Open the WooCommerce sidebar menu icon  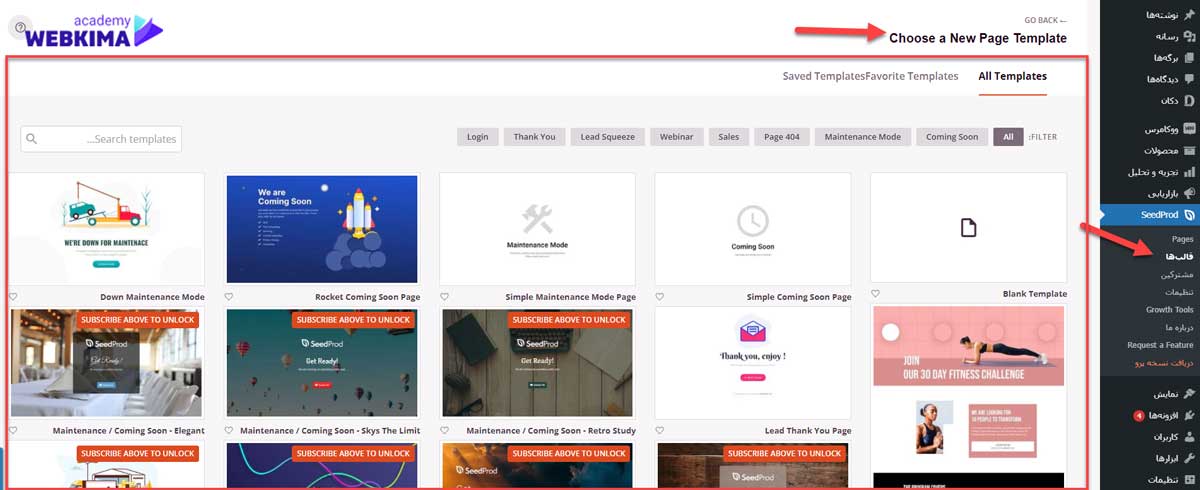[1189, 130]
